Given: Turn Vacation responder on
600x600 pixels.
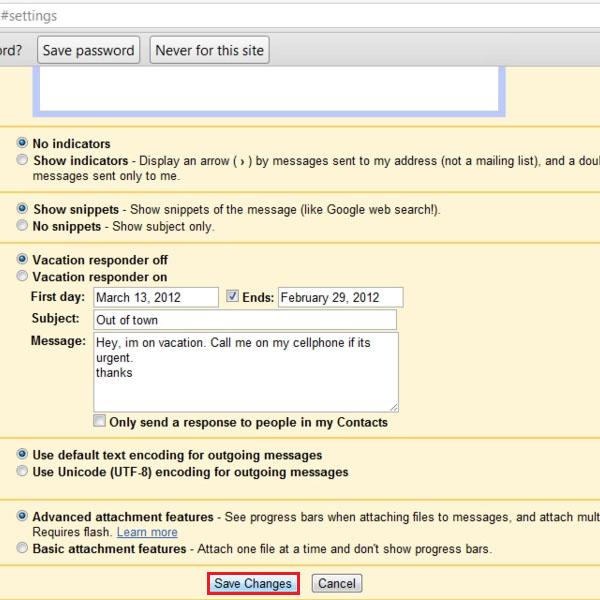Looking at the screenshot, I should (x=22, y=276).
